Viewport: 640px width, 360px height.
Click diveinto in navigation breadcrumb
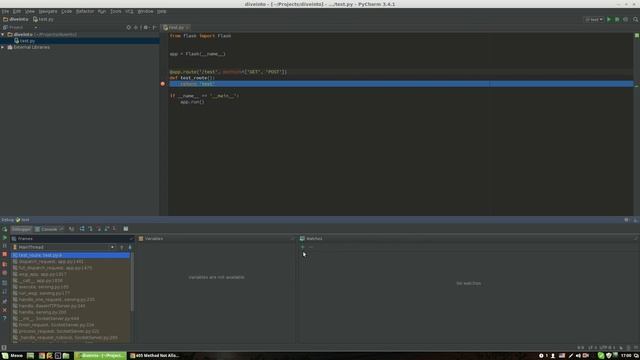tap(16, 19)
